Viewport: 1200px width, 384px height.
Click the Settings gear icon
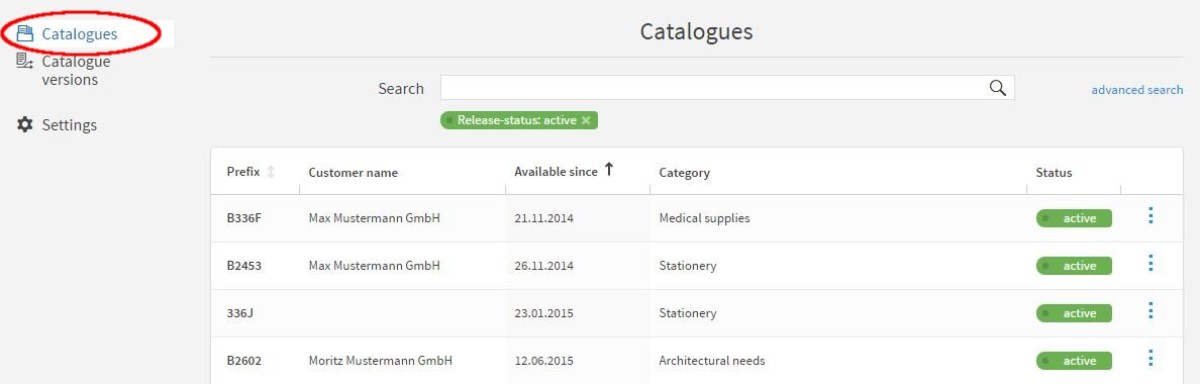pos(25,125)
